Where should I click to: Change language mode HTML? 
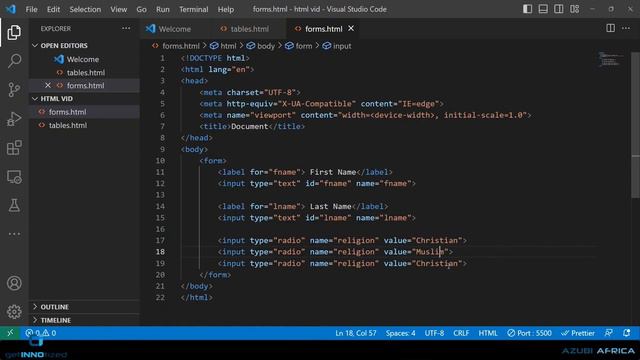pos(488,333)
